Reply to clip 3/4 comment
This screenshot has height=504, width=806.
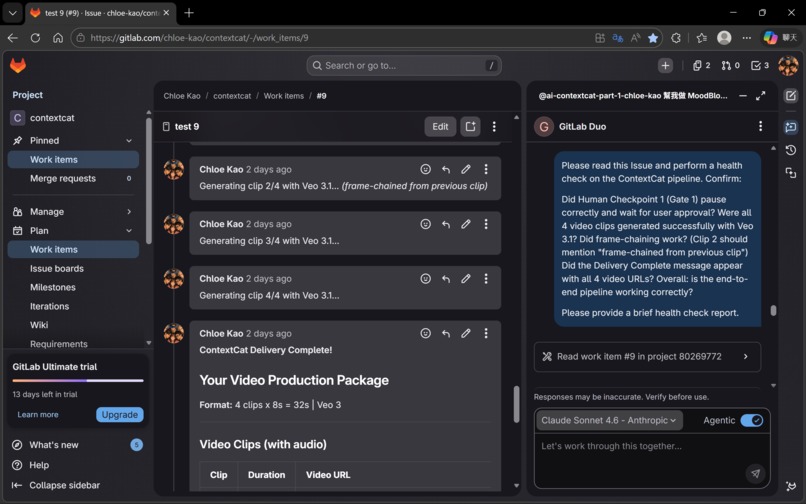446,224
